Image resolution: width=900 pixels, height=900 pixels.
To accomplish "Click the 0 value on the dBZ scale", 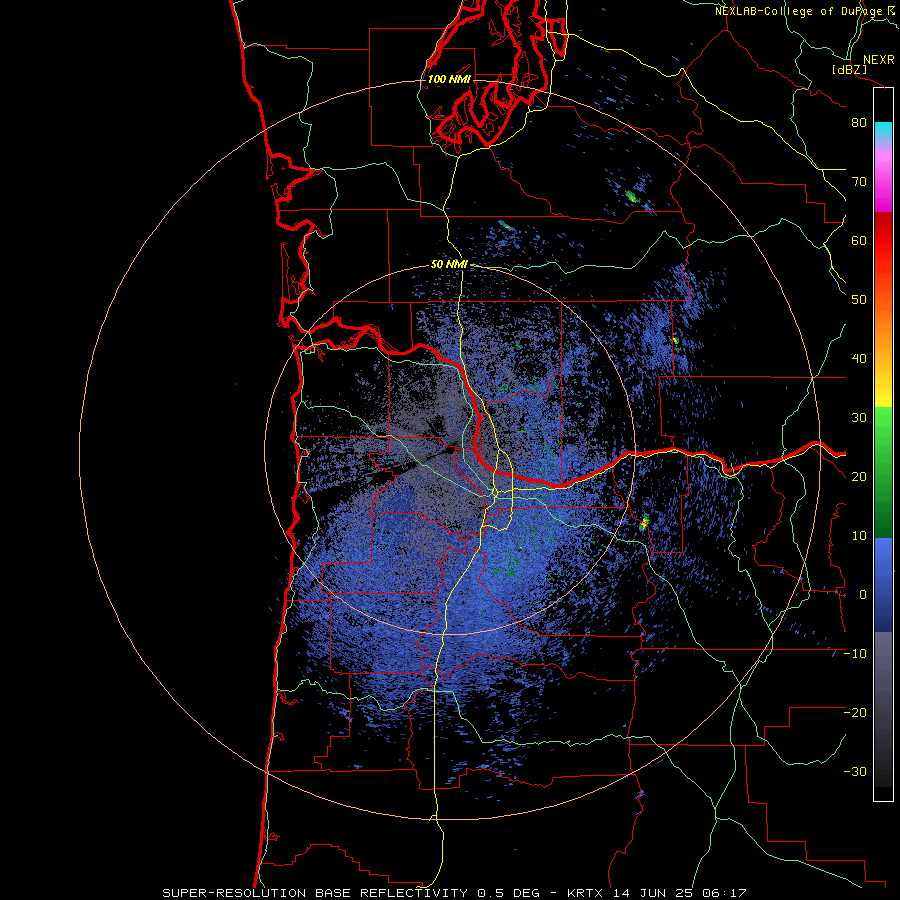I will point(863,595).
